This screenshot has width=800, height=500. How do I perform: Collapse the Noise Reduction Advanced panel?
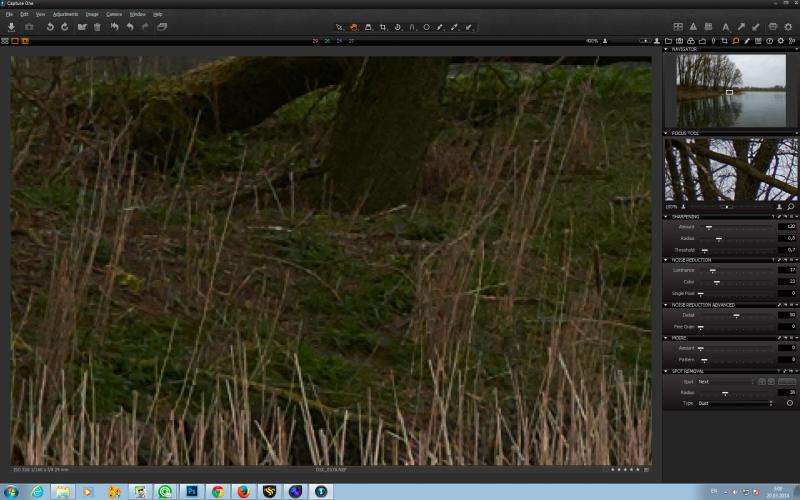(x=666, y=305)
